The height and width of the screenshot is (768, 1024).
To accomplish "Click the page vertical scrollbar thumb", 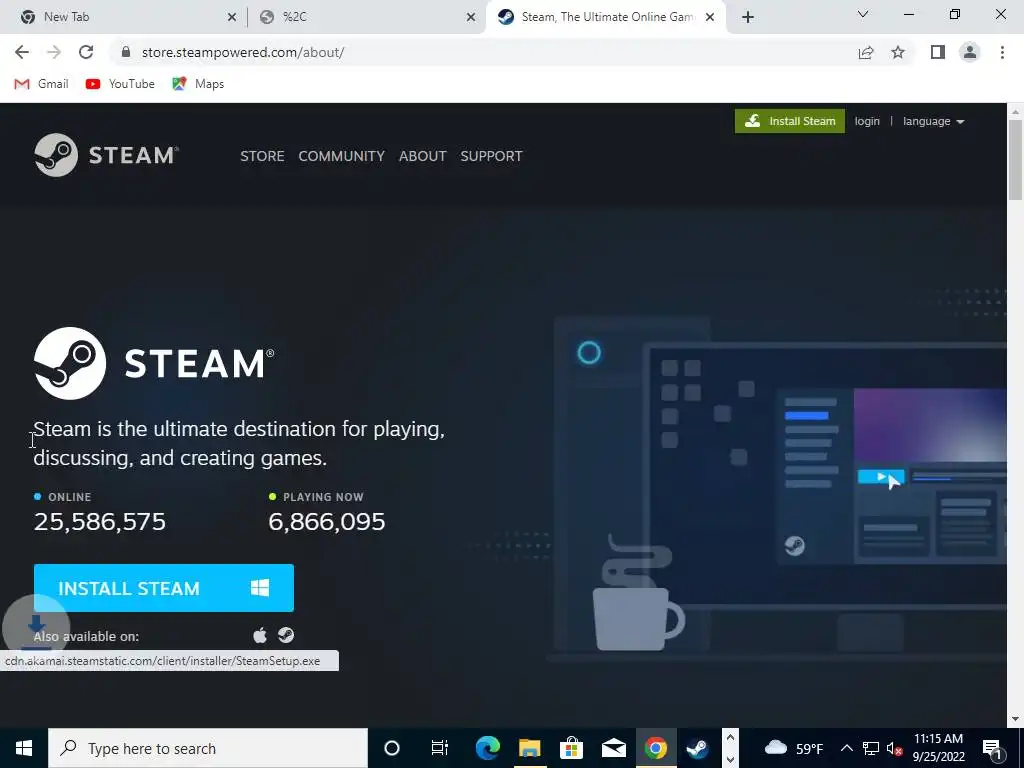I will [x=1015, y=160].
